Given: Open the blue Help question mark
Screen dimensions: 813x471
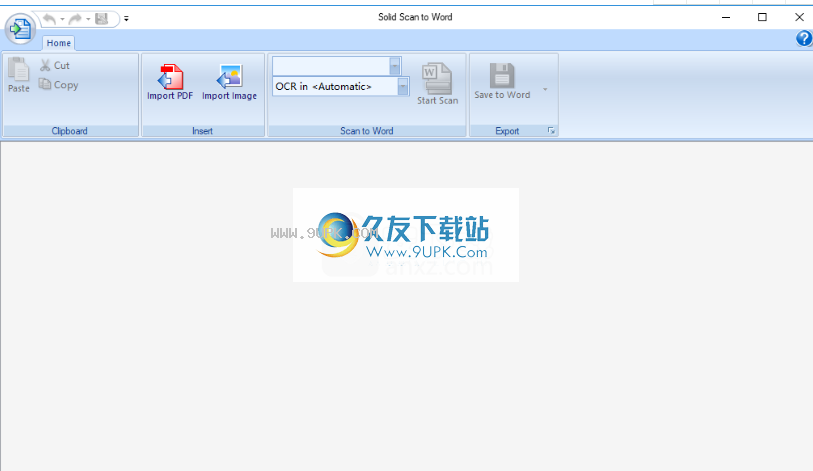Looking at the screenshot, I should 804,38.
